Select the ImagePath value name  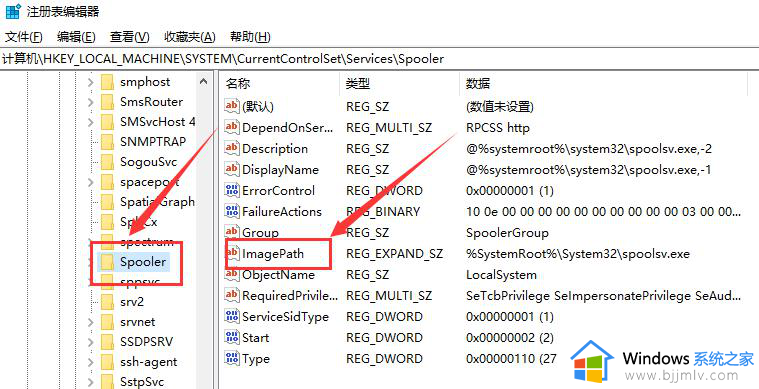click(x=273, y=253)
